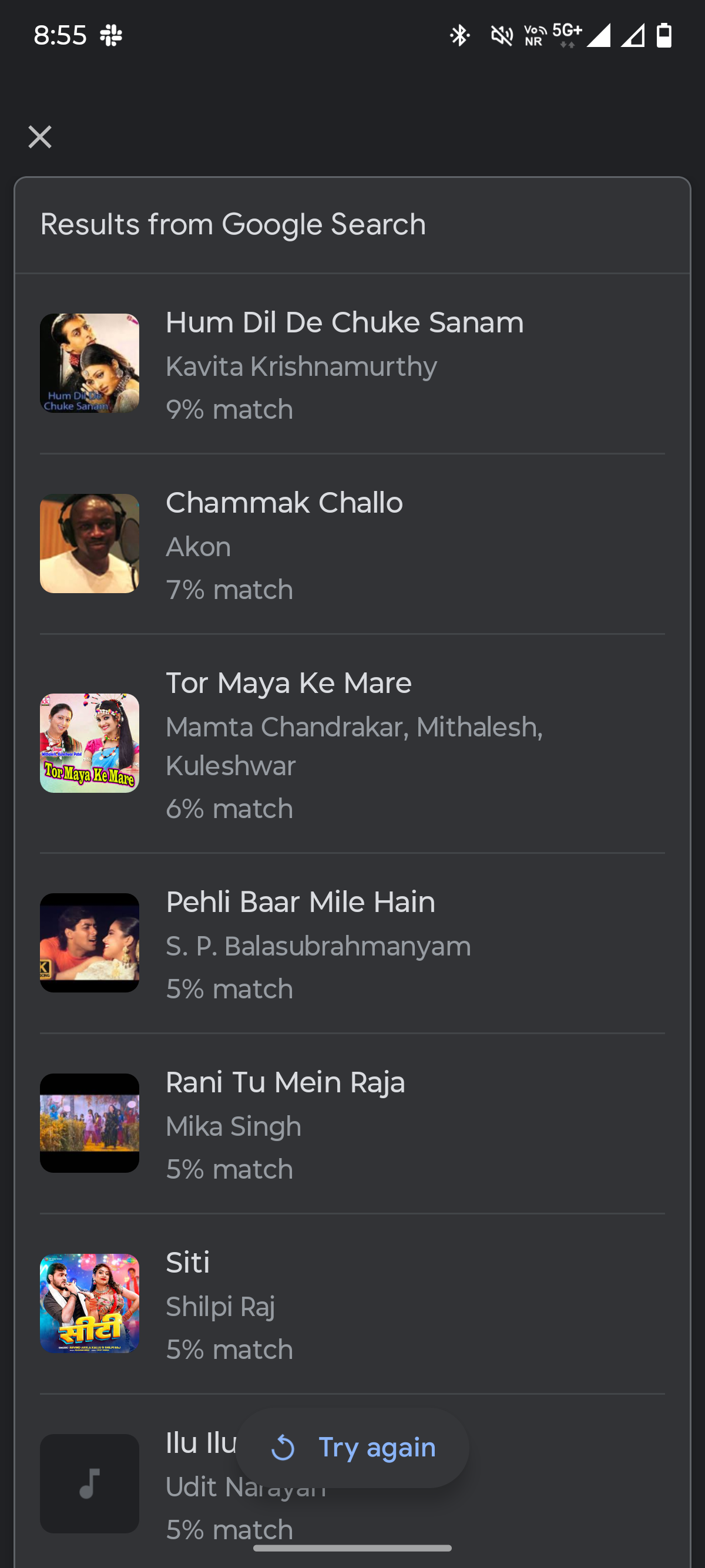This screenshot has height=1568, width=705.
Task: Tap the Bluetooth status icon
Action: 459,35
